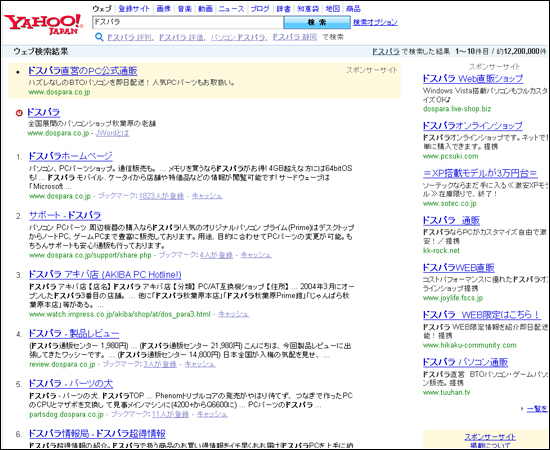Image resolution: width=550 pixels, height=450 pixels.
Task: Open cached copy of ドスパラホームページ result
Action: (207, 196)
